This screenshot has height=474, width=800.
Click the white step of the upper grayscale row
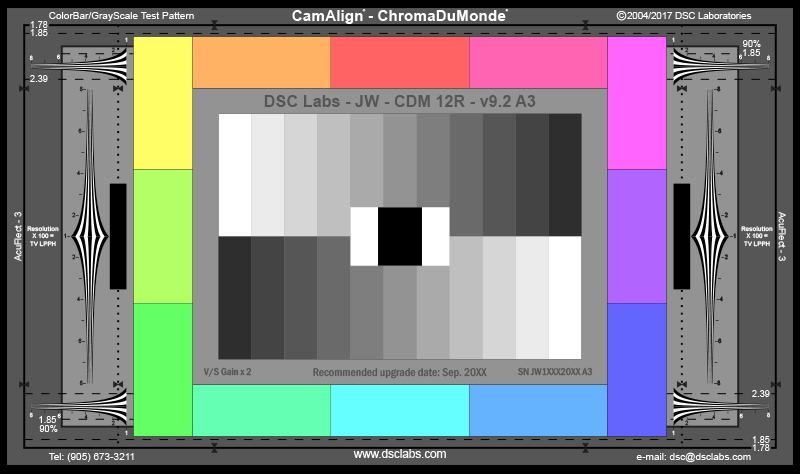pos(235,175)
